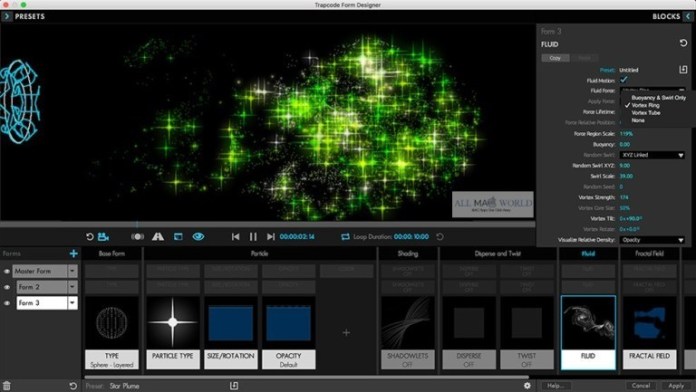The image size is (696, 392).
Task: Click the Random Seed value 0
Action: coord(621,187)
